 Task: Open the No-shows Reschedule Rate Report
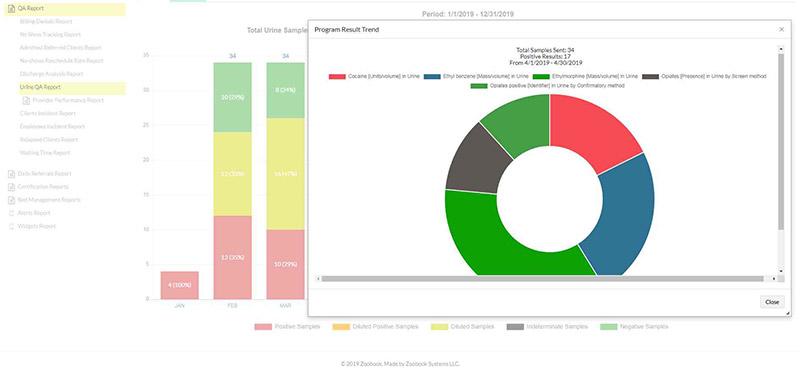click(61, 61)
